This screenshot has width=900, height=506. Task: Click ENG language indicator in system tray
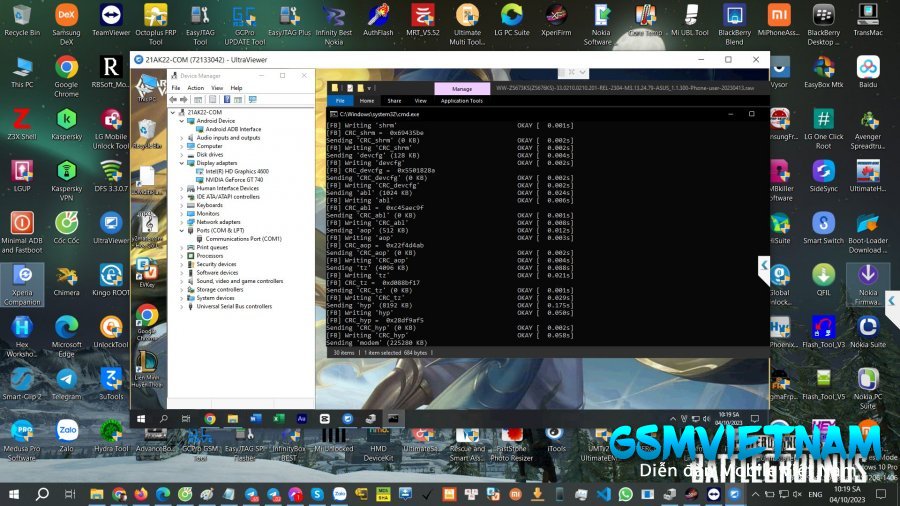click(815, 494)
